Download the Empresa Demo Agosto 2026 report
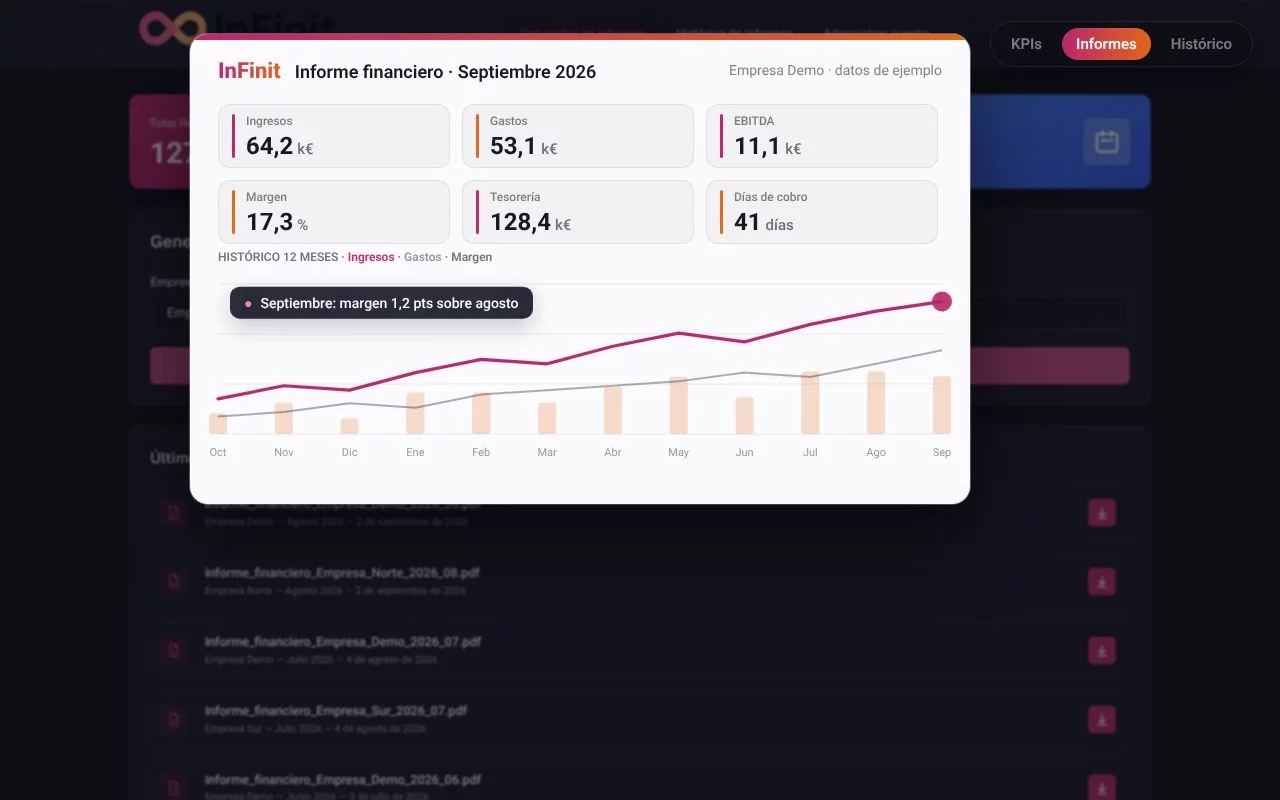Image resolution: width=1280 pixels, height=800 pixels. point(1101,513)
